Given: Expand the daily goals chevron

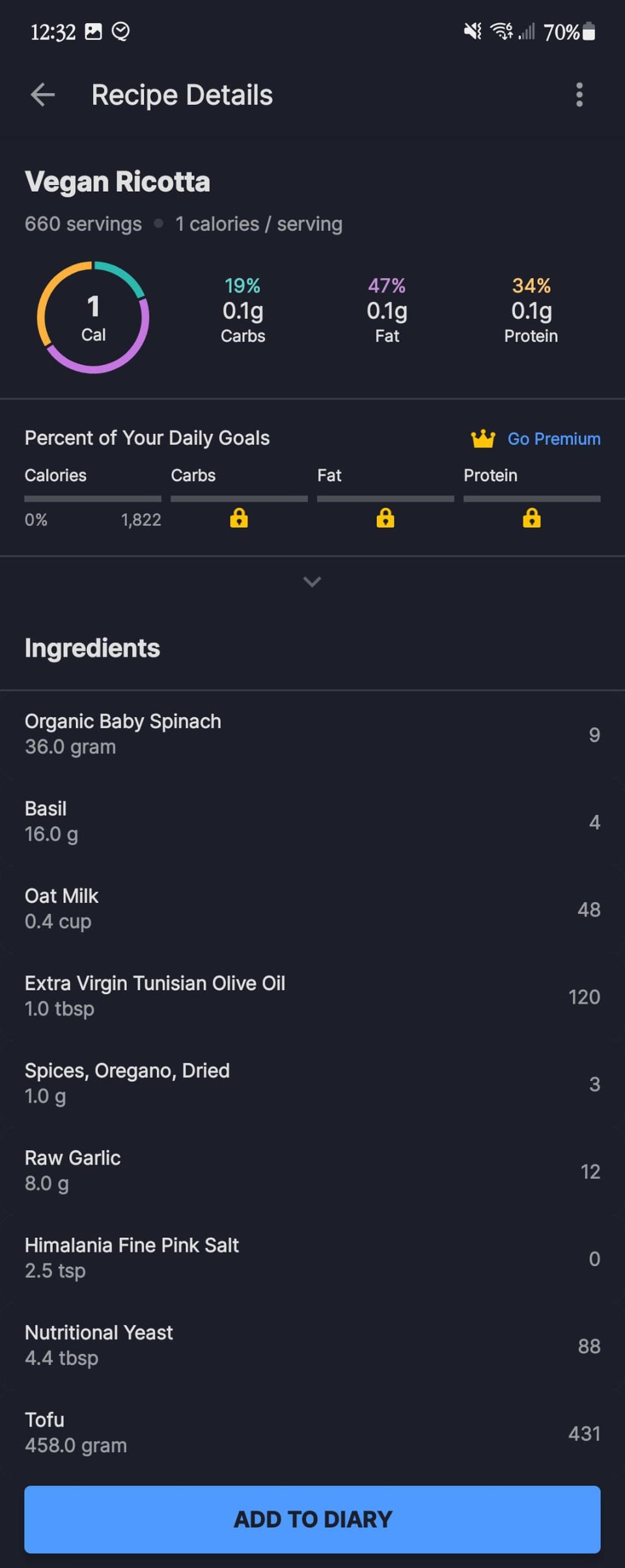Looking at the screenshot, I should pos(312,582).
